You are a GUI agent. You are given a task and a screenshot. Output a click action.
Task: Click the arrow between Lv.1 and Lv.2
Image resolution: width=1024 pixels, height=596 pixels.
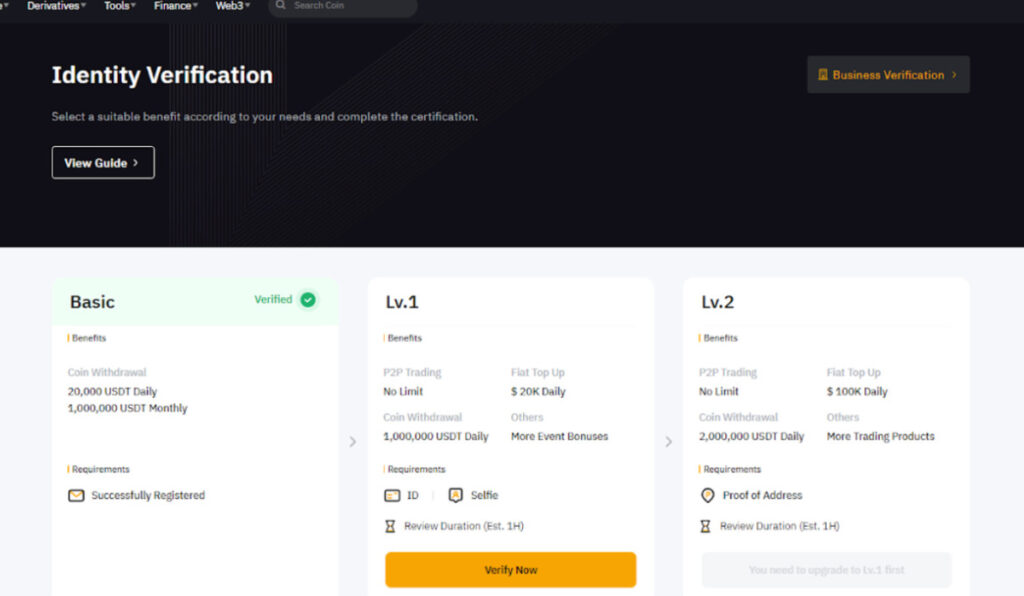(669, 441)
